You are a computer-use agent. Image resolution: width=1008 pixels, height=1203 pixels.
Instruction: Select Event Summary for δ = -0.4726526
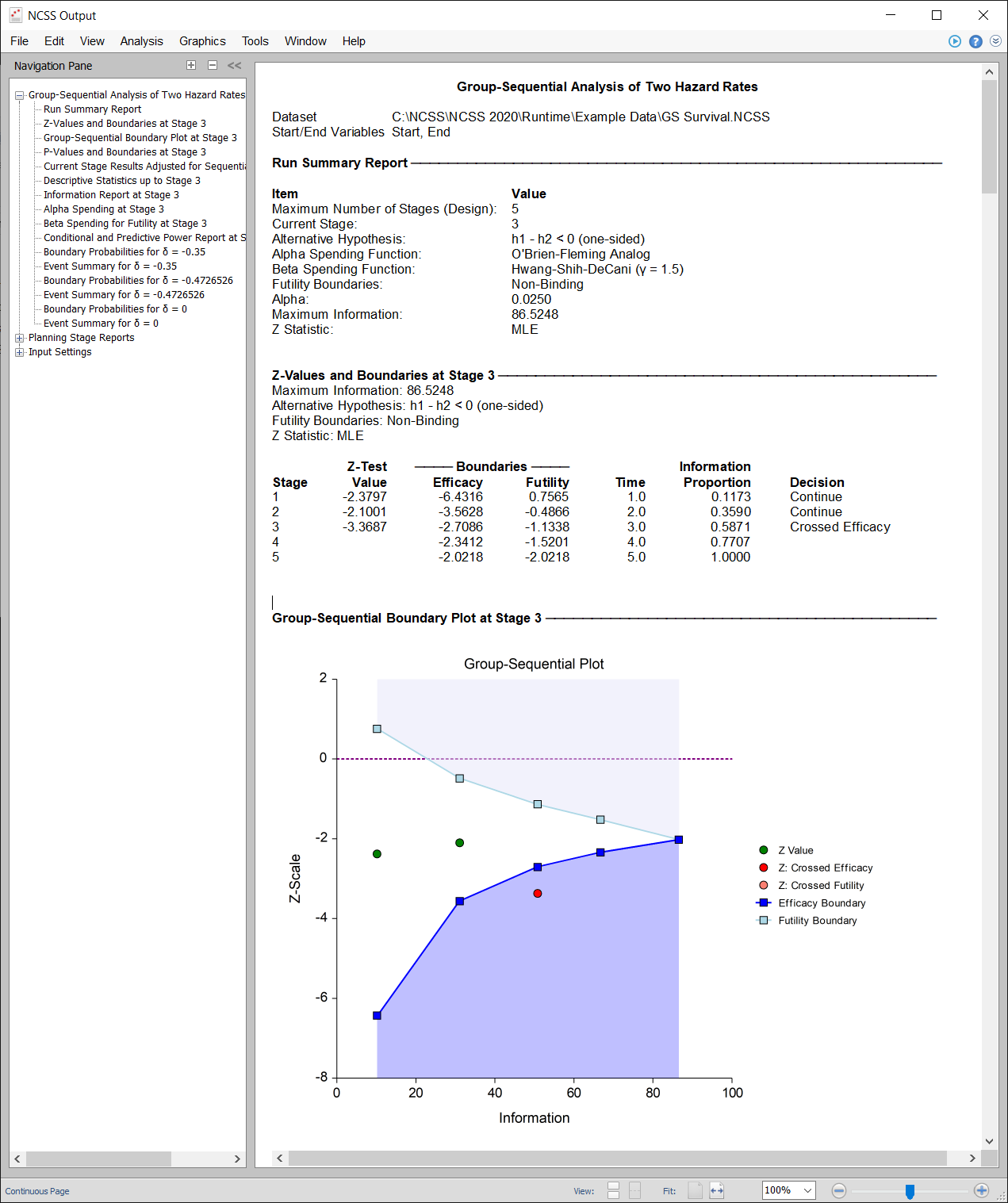124,295
